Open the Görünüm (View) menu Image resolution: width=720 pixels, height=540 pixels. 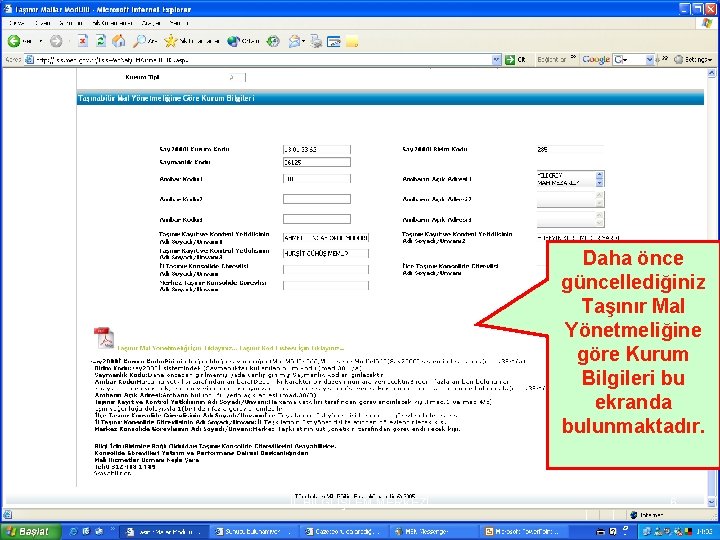click(x=71, y=22)
